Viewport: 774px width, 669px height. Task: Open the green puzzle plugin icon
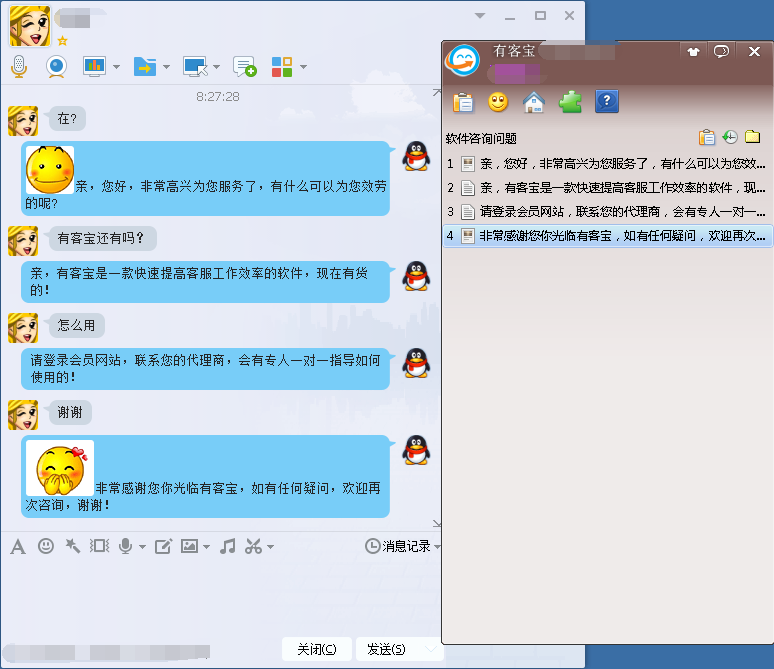(570, 102)
